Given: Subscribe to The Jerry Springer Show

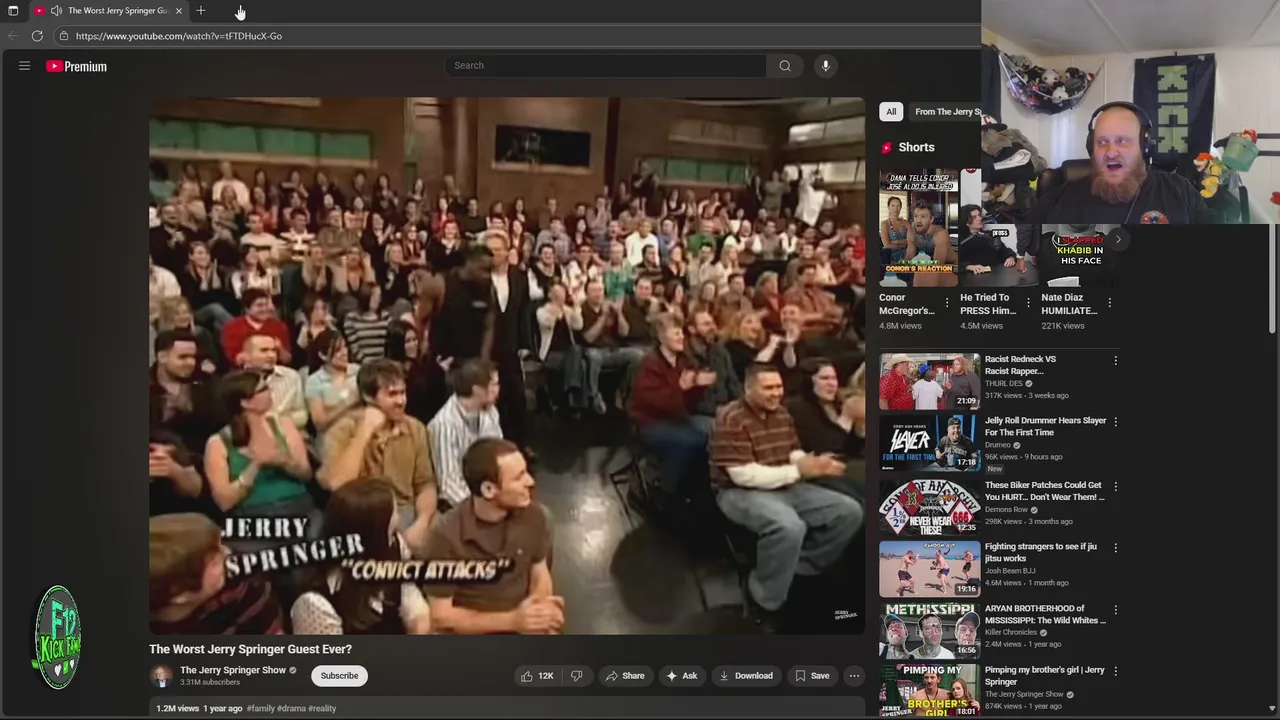Looking at the screenshot, I should pyautogui.click(x=339, y=676).
